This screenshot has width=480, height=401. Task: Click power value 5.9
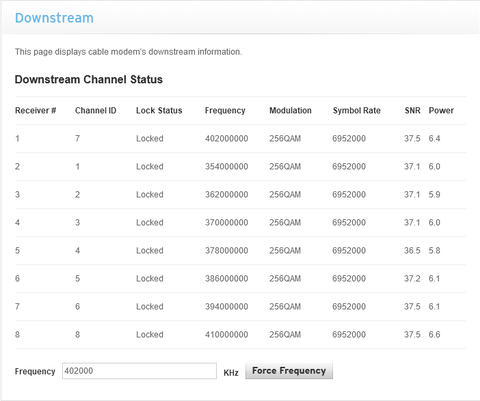pos(434,194)
